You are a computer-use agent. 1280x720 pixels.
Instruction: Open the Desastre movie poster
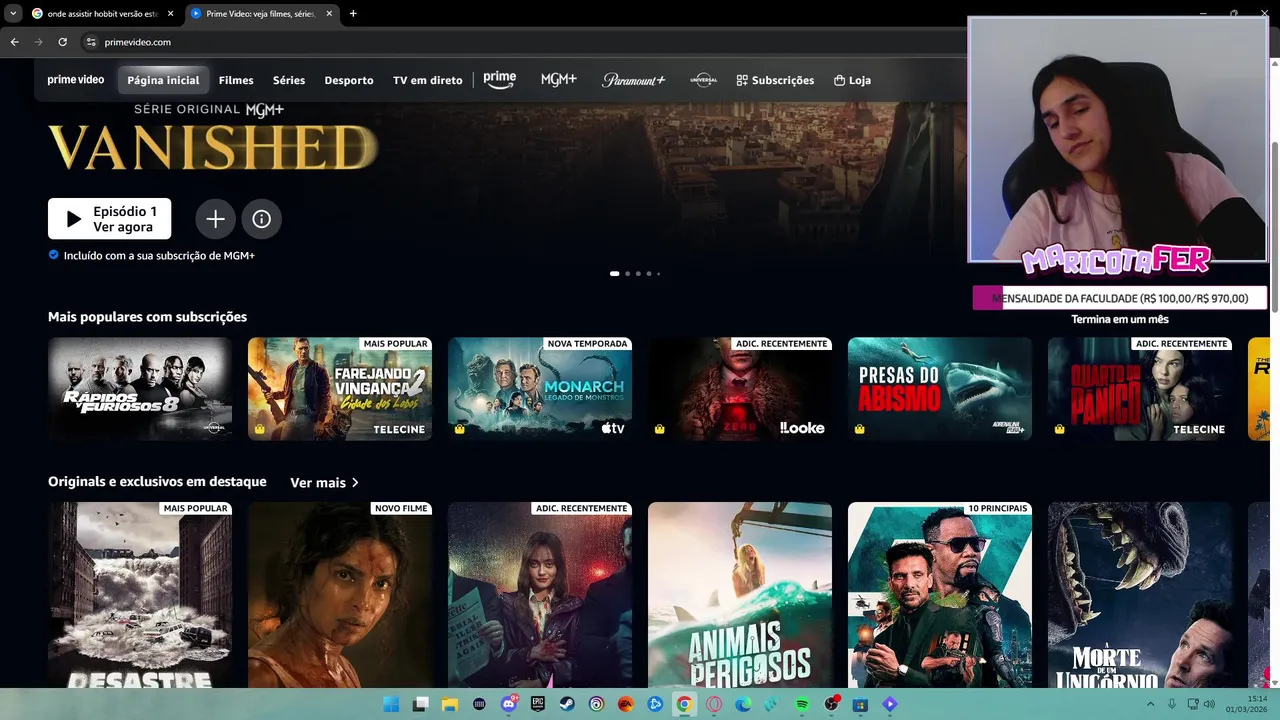(x=140, y=595)
